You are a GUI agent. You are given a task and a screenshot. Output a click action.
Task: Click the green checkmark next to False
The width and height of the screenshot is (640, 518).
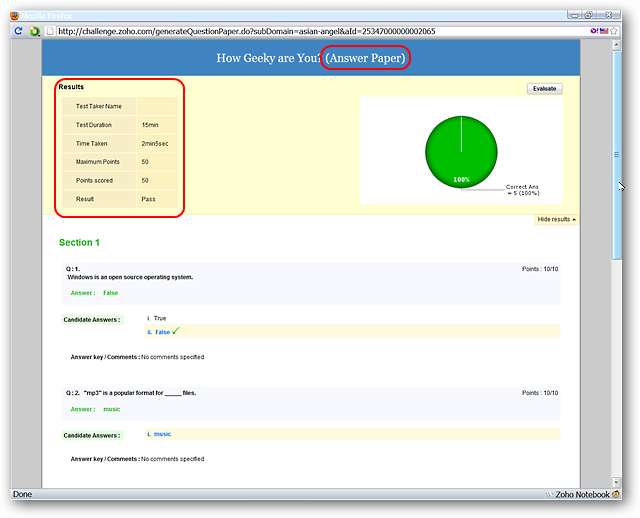[176, 331]
